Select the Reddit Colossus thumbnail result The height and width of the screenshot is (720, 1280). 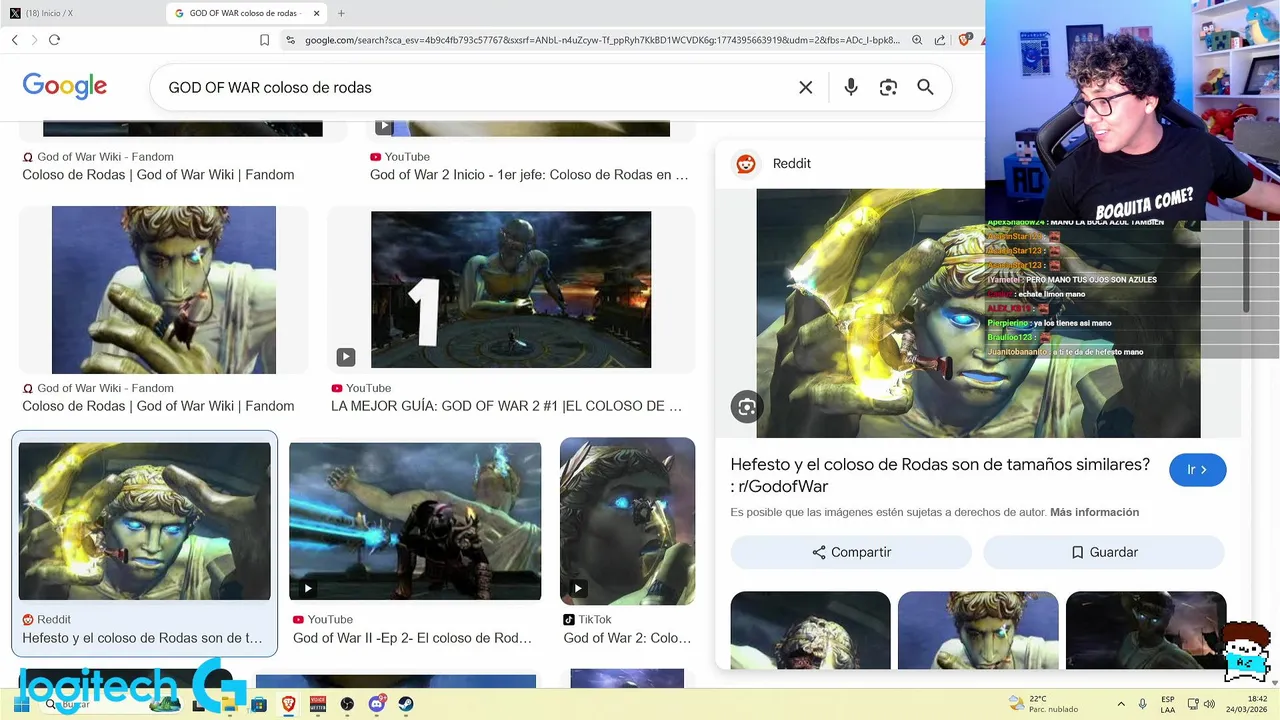[145, 521]
